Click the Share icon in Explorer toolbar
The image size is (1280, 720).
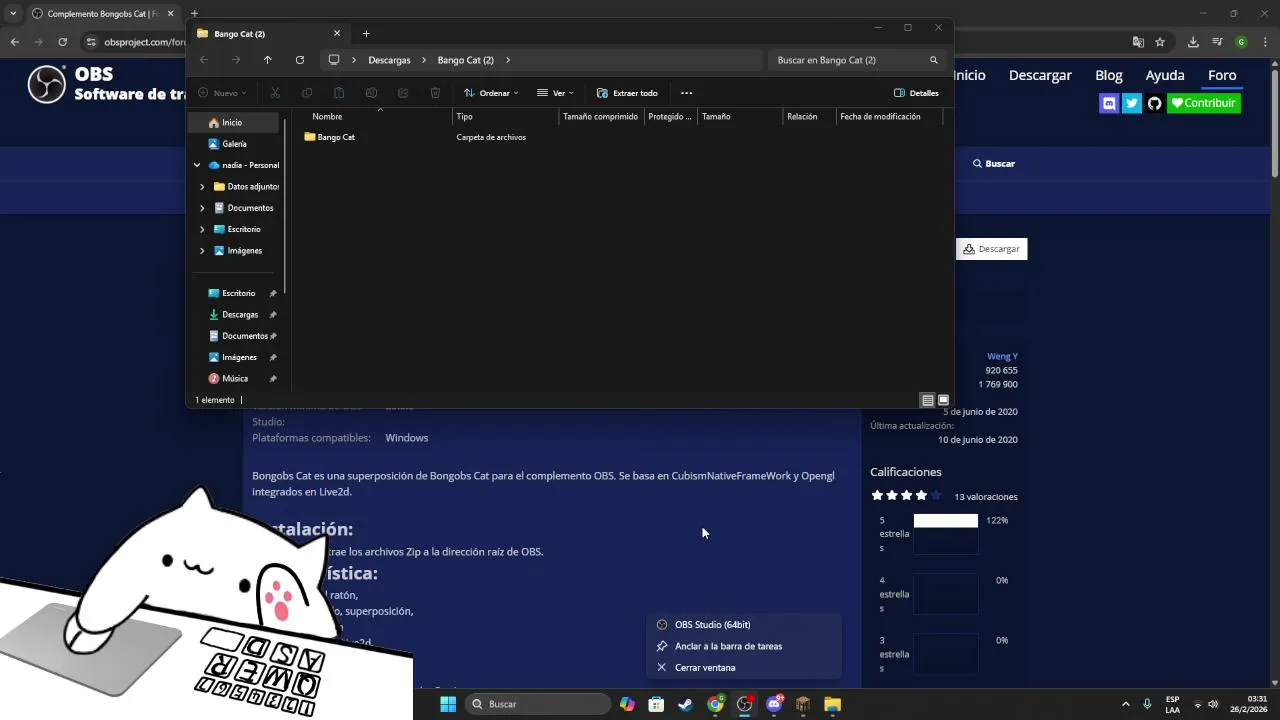(403, 93)
